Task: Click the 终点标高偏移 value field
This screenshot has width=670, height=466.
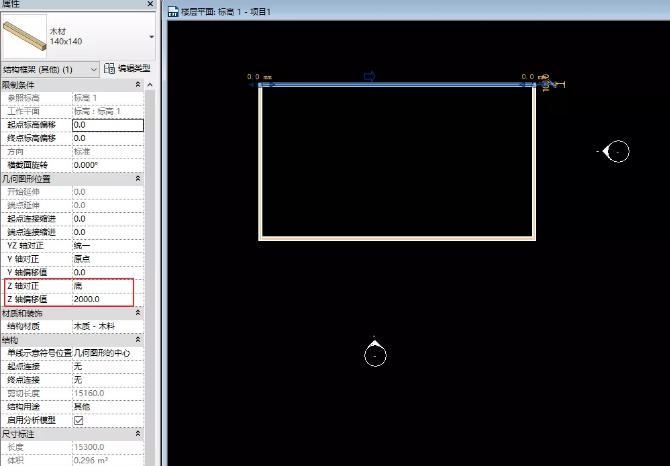Action: (108, 138)
